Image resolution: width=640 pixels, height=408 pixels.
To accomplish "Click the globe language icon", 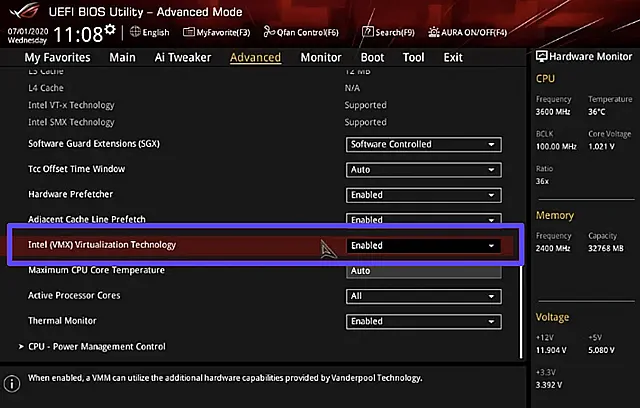I will [x=135, y=32].
